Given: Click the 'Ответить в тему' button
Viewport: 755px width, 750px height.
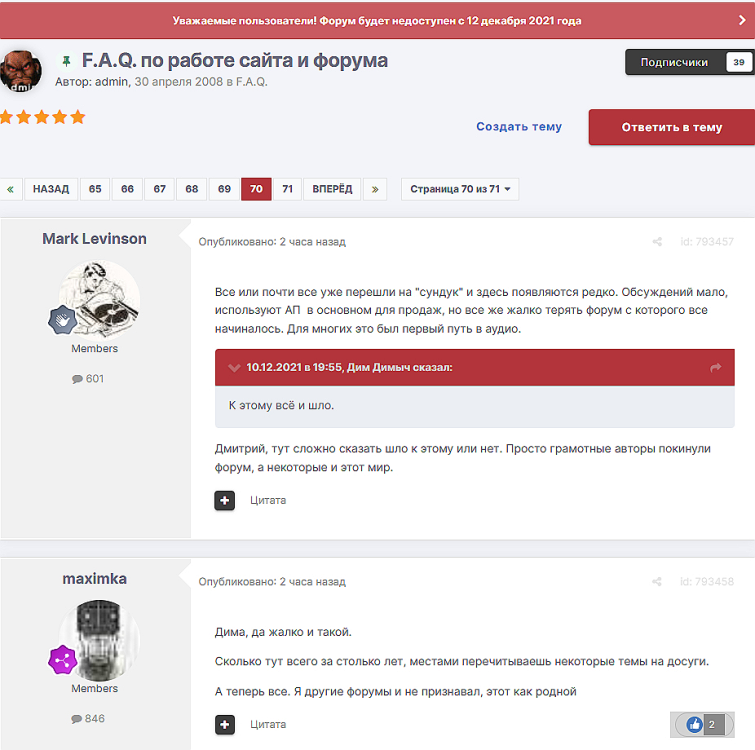Looking at the screenshot, I should tap(671, 127).
